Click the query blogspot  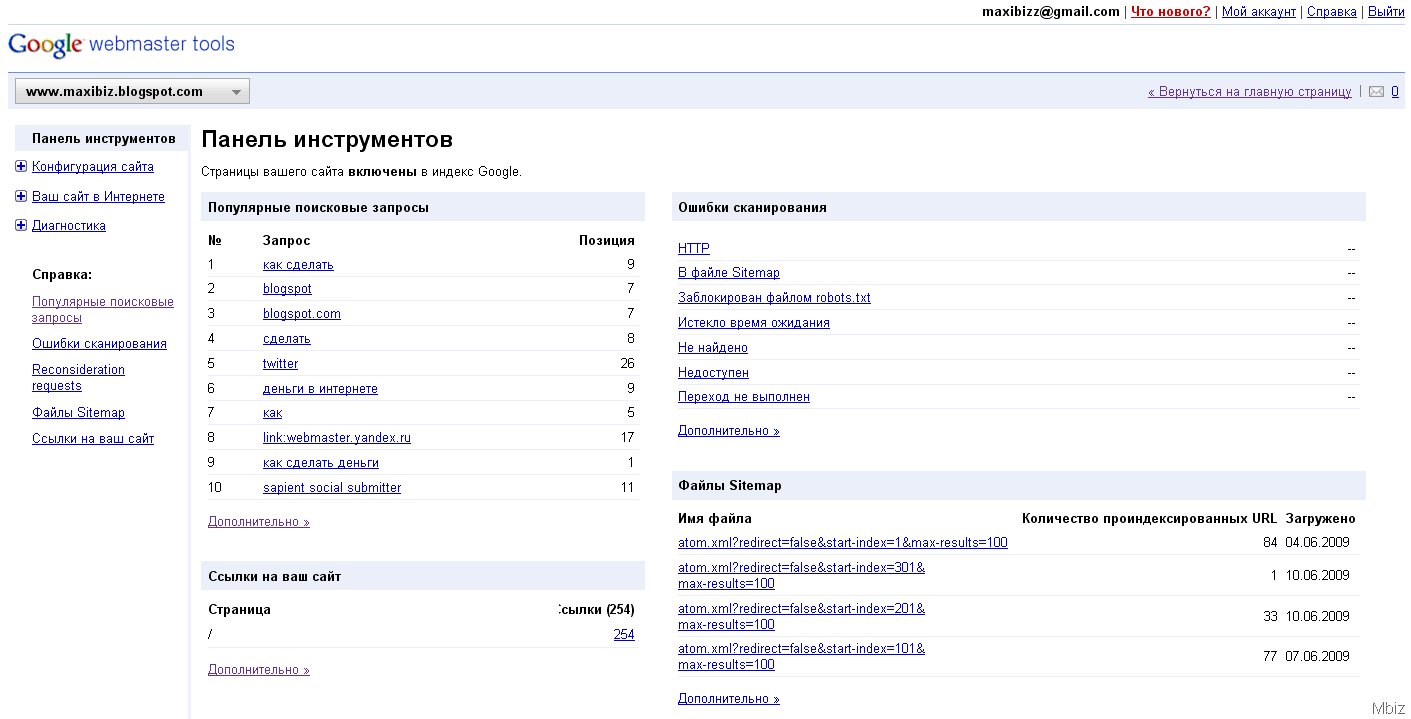click(x=287, y=289)
